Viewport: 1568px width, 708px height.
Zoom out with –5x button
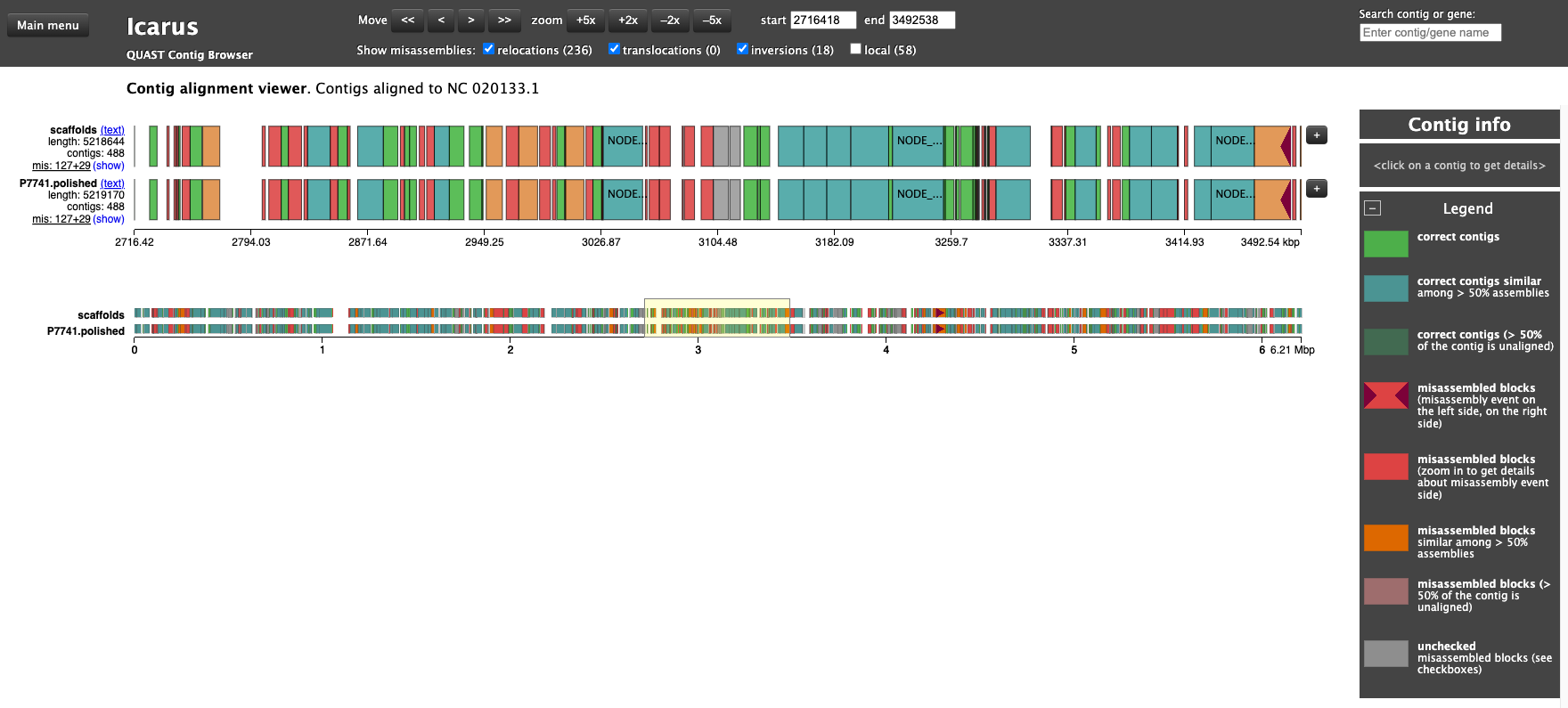(712, 20)
